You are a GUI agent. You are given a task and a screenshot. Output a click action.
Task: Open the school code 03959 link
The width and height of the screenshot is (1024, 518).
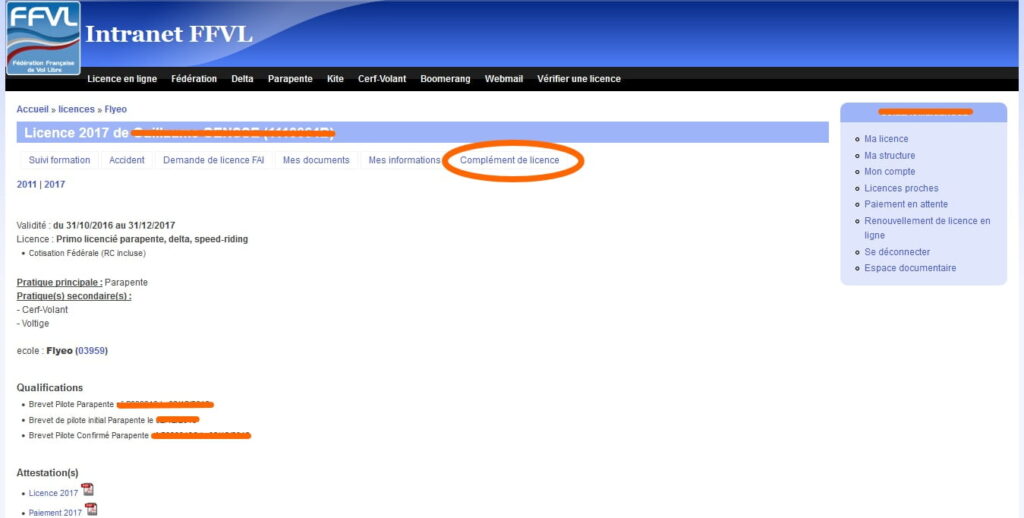click(x=91, y=351)
